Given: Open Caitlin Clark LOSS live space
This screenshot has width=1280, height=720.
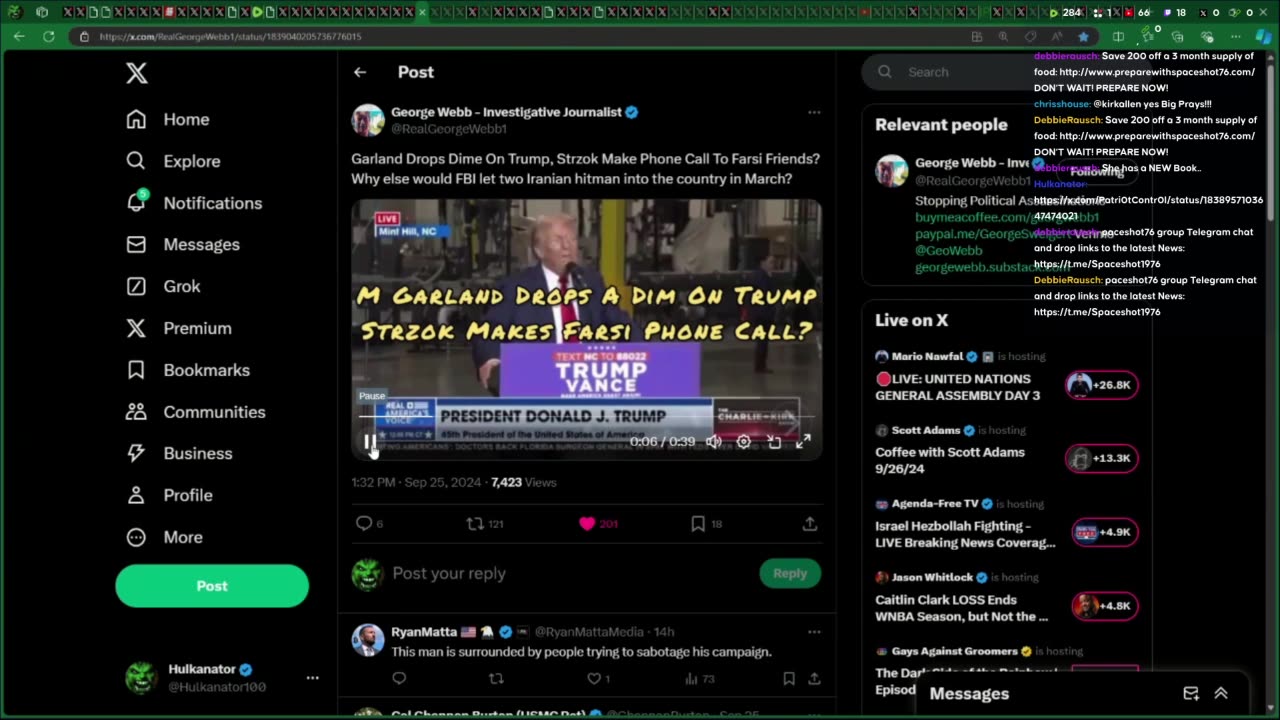Looking at the screenshot, I should pyautogui.click(x=962, y=608).
